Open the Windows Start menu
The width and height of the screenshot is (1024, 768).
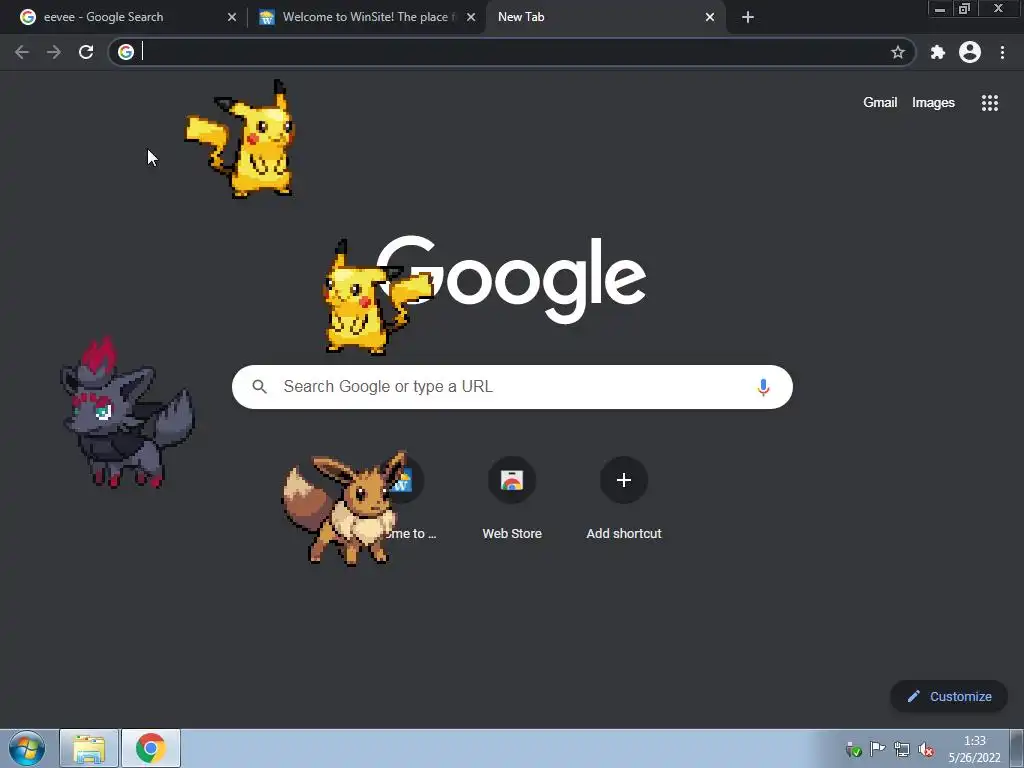27,748
